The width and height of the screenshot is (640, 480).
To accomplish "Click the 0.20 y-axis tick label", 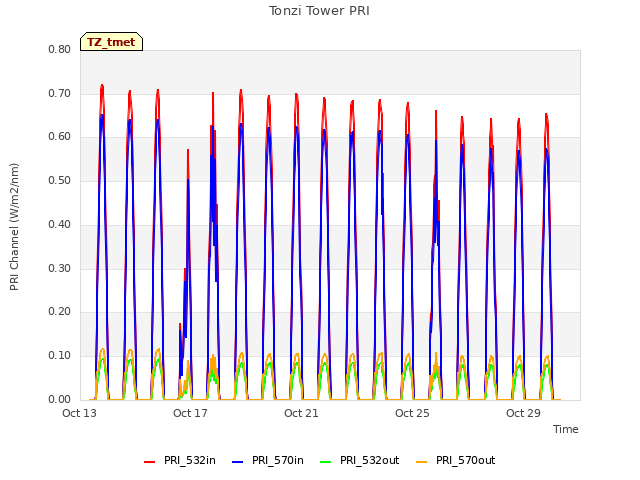I will (x=60, y=311).
